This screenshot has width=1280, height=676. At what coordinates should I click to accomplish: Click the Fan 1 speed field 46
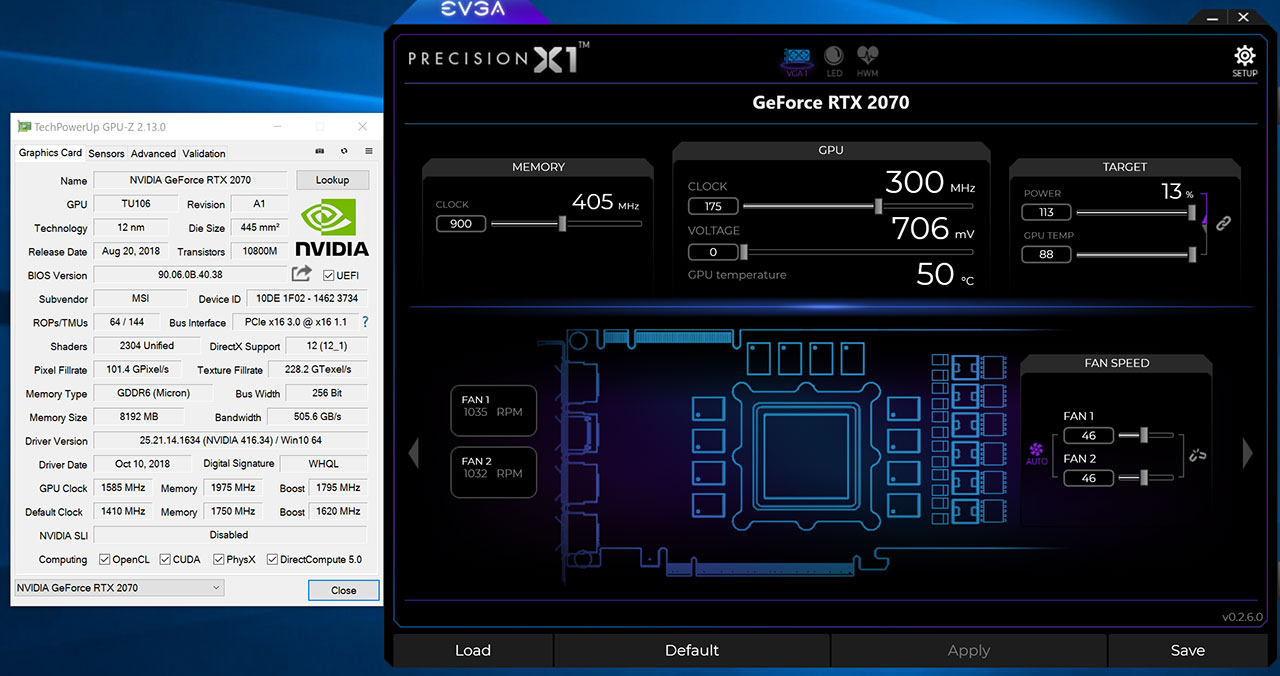click(x=1089, y=435)
